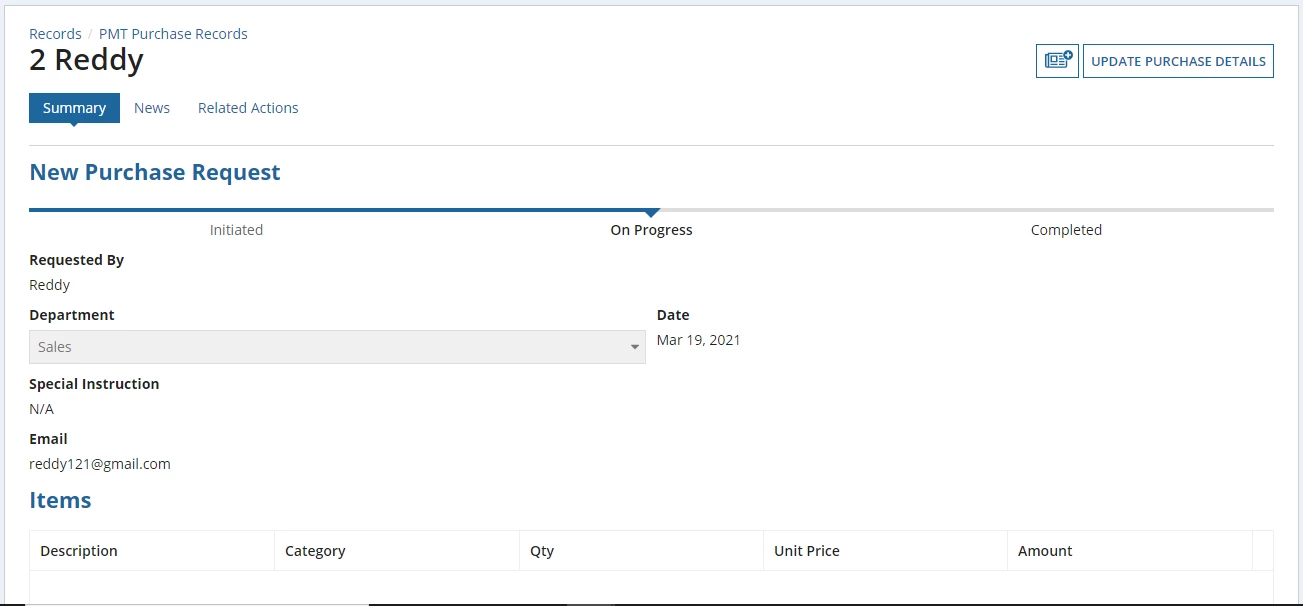Click the reddy121@gmail.com email value
The image size is (1303, 606).
[100, 464]
